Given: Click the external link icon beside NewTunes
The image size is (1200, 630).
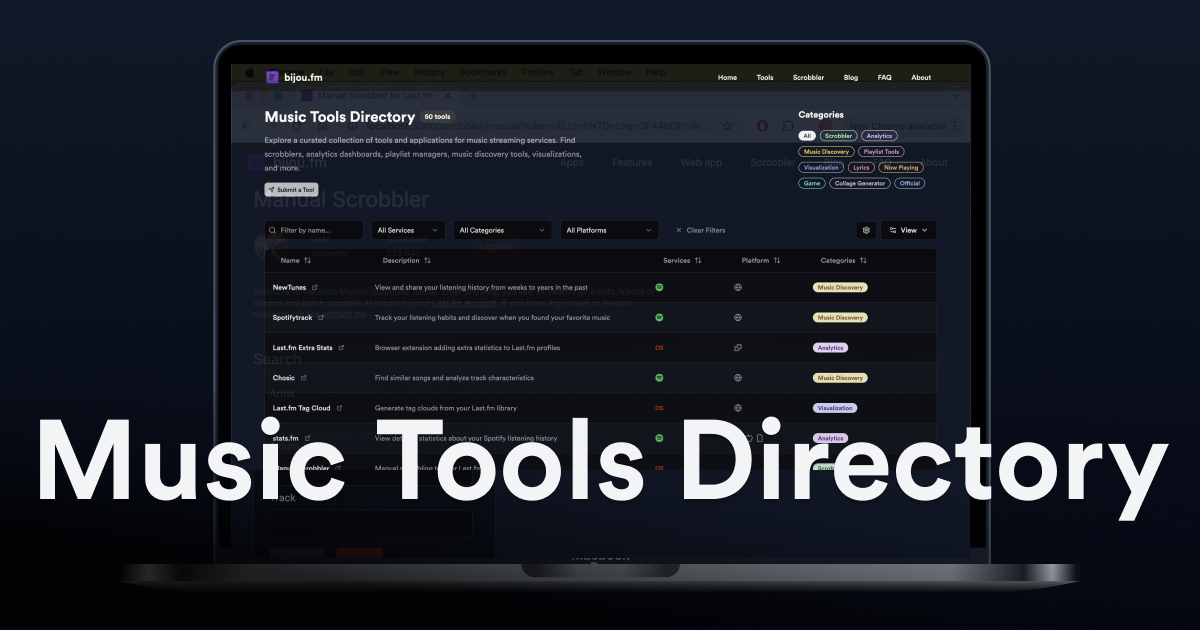Looking at the screenshot, I should tap(315, 287).
